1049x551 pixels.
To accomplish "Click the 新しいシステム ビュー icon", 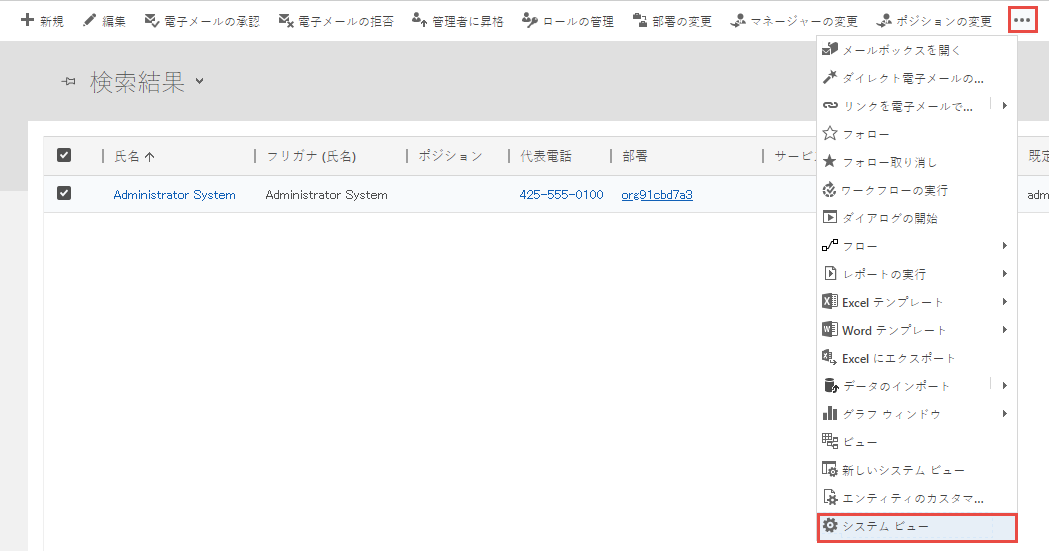I will point(830,469).
